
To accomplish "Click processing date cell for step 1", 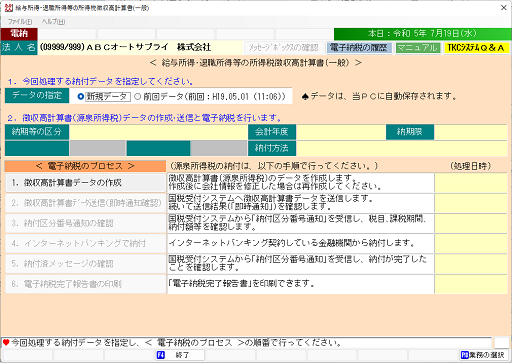I will click(x=471, y=183).
